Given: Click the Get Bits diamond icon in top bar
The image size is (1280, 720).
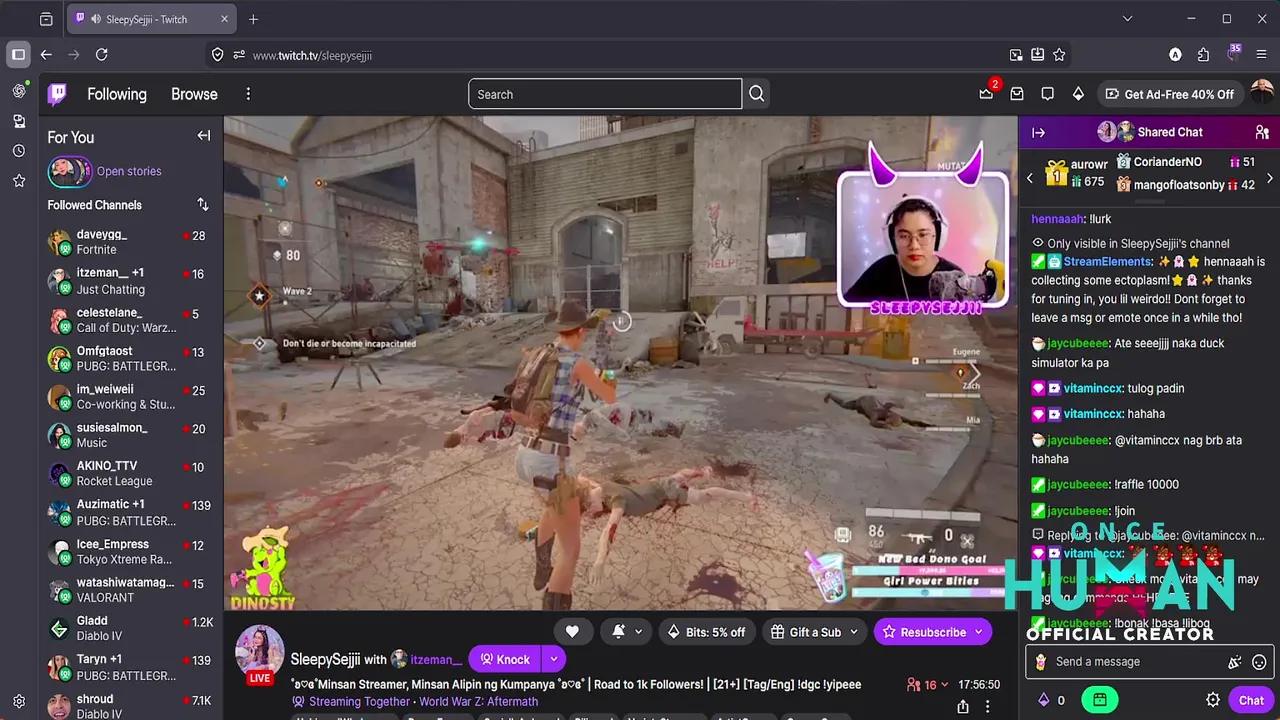Looking at the screenshot, I should (x=1078, y=94).
